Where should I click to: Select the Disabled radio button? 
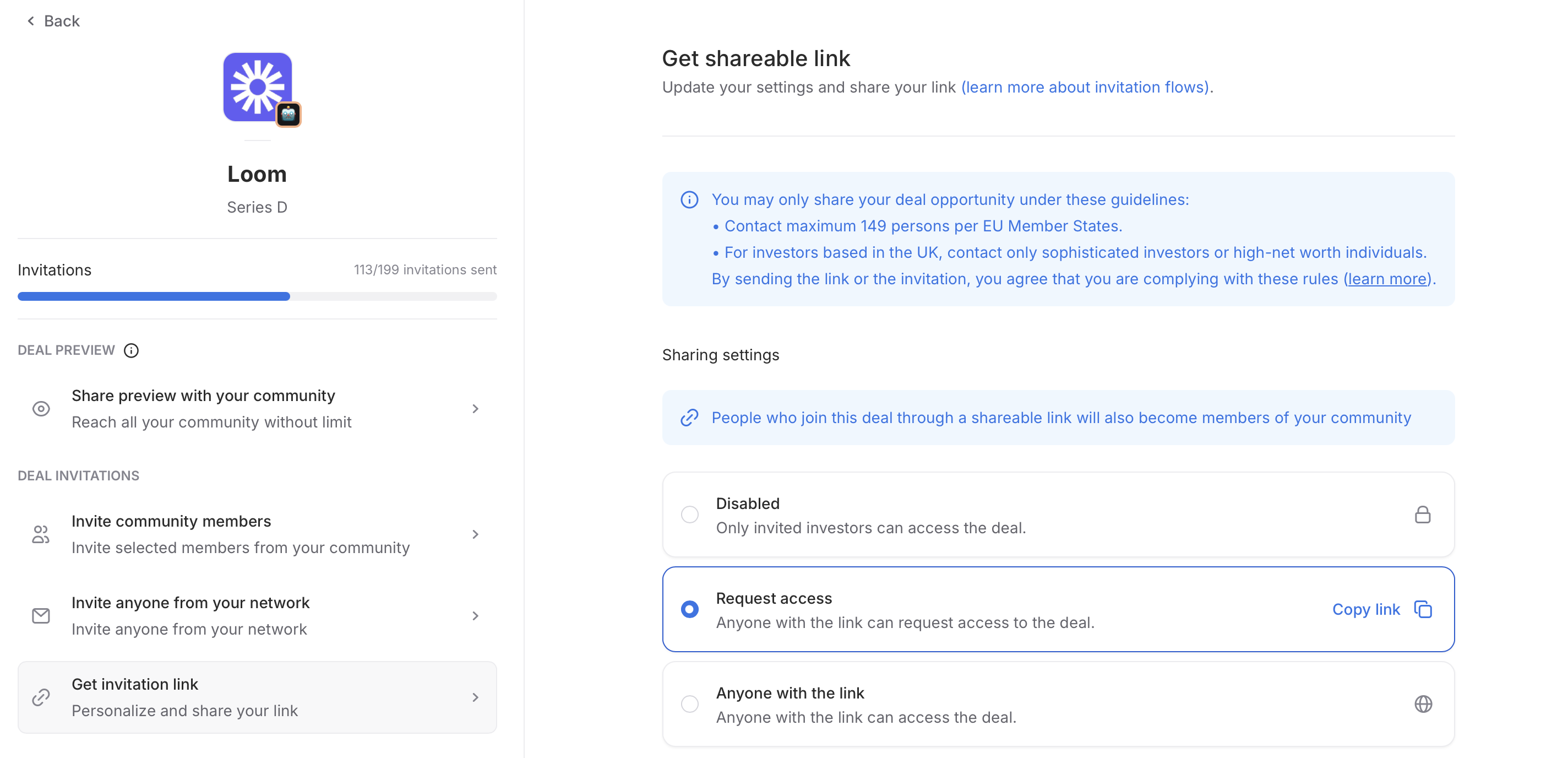(689, 515)
